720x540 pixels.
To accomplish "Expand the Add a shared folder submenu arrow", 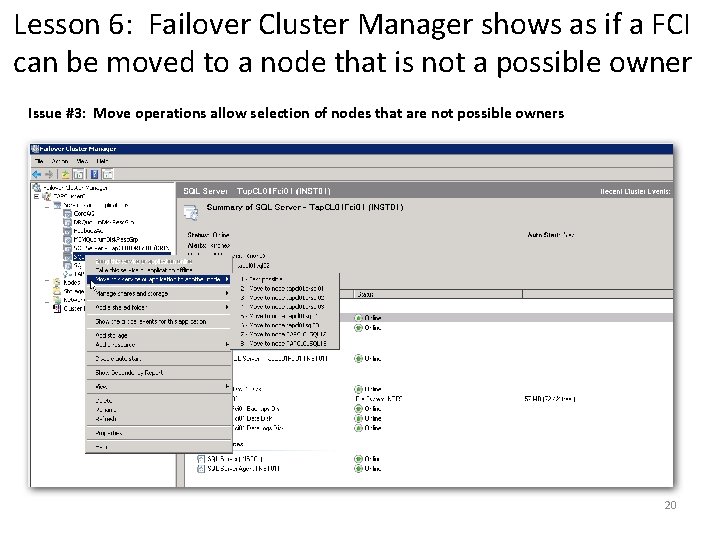I will tap(227, 307).
